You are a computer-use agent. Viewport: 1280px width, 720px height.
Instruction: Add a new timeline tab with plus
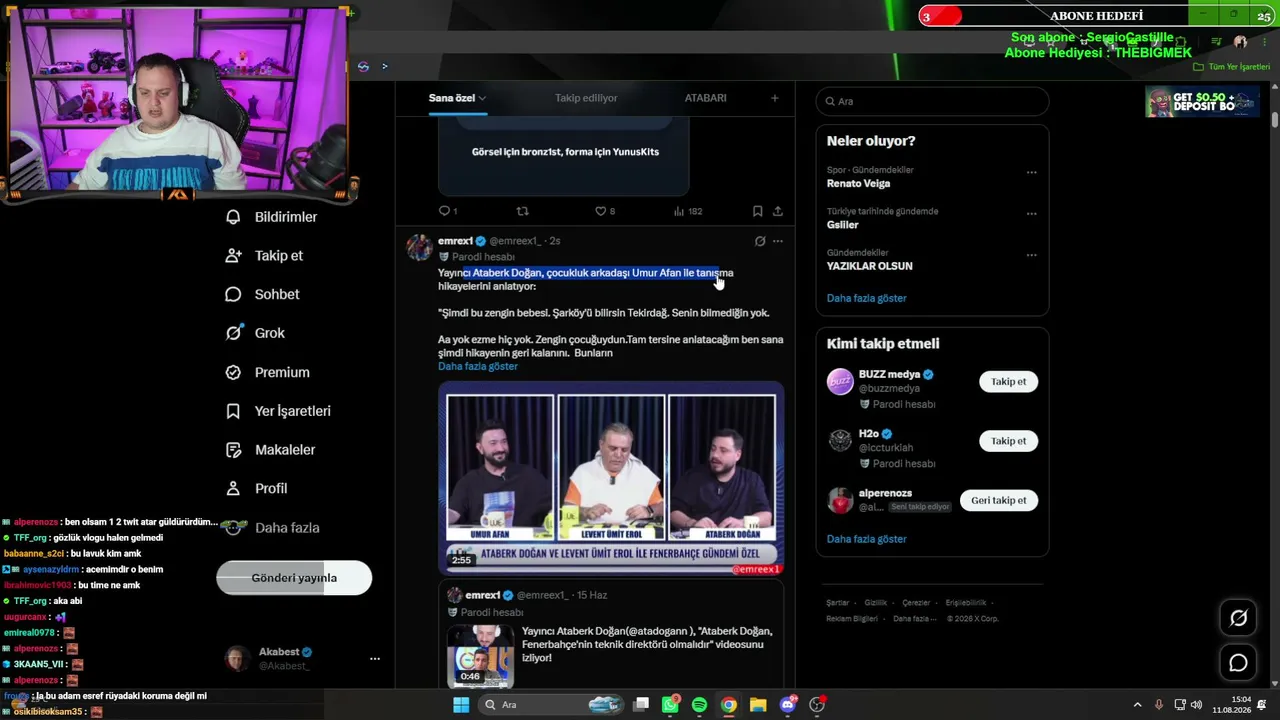point(774,98)
